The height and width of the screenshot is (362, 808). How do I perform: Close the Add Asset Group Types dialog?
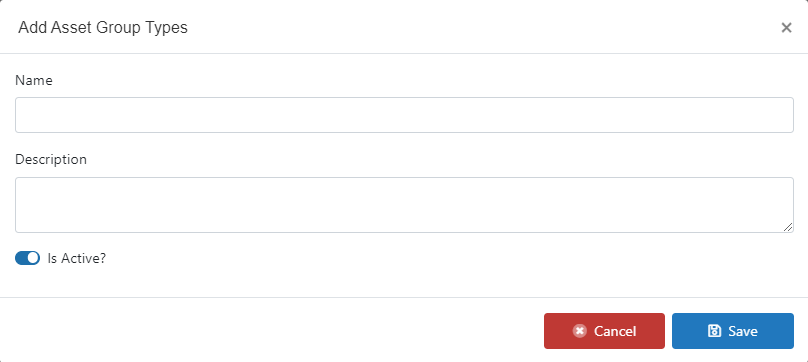(x=786, y=28)
